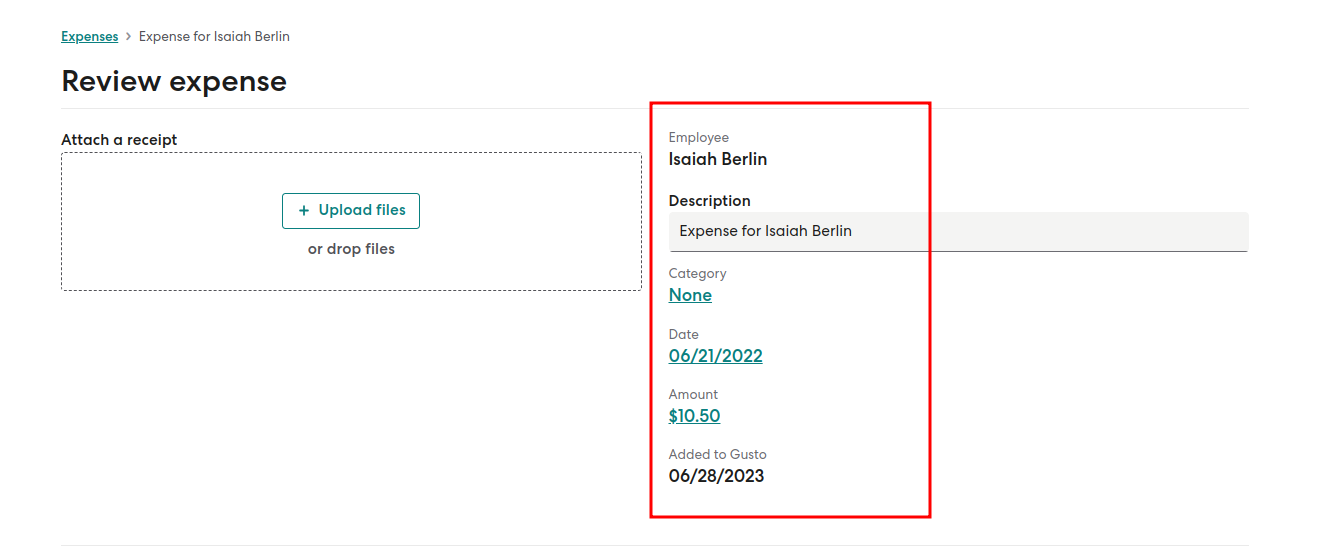Screen dimensions: 1330x560
Task: Click the Amount label
Action: [x=693, y=394]
